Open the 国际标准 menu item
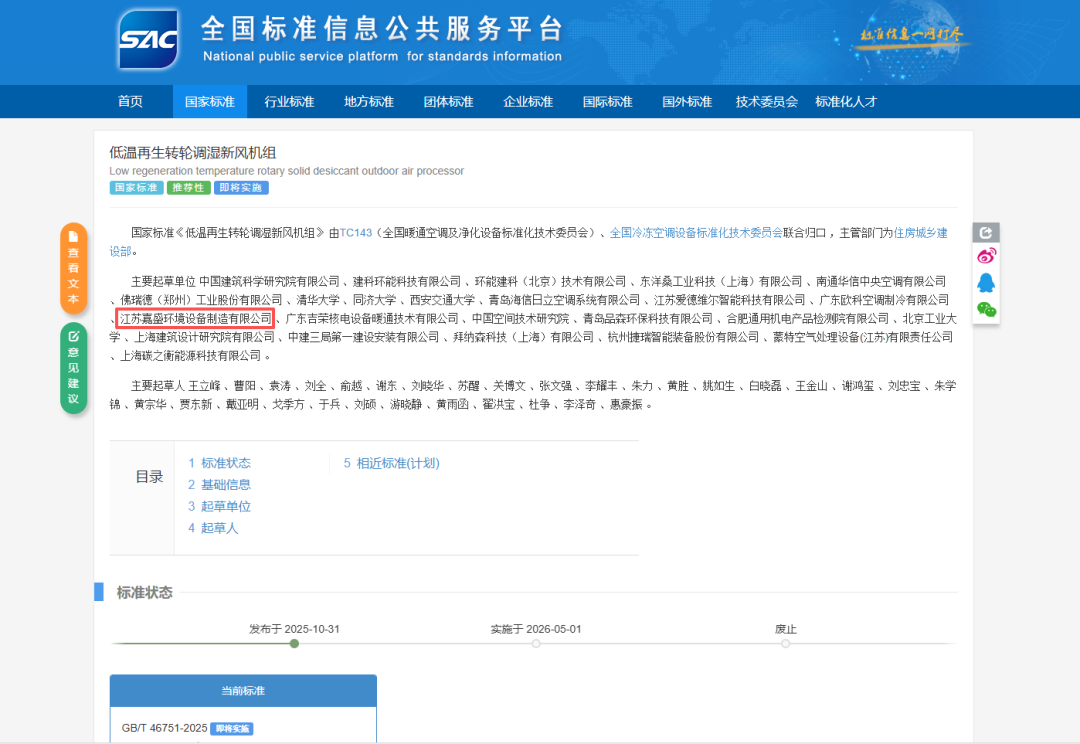The height and width of the screenshot is (744, 1080). click(608, 102)
